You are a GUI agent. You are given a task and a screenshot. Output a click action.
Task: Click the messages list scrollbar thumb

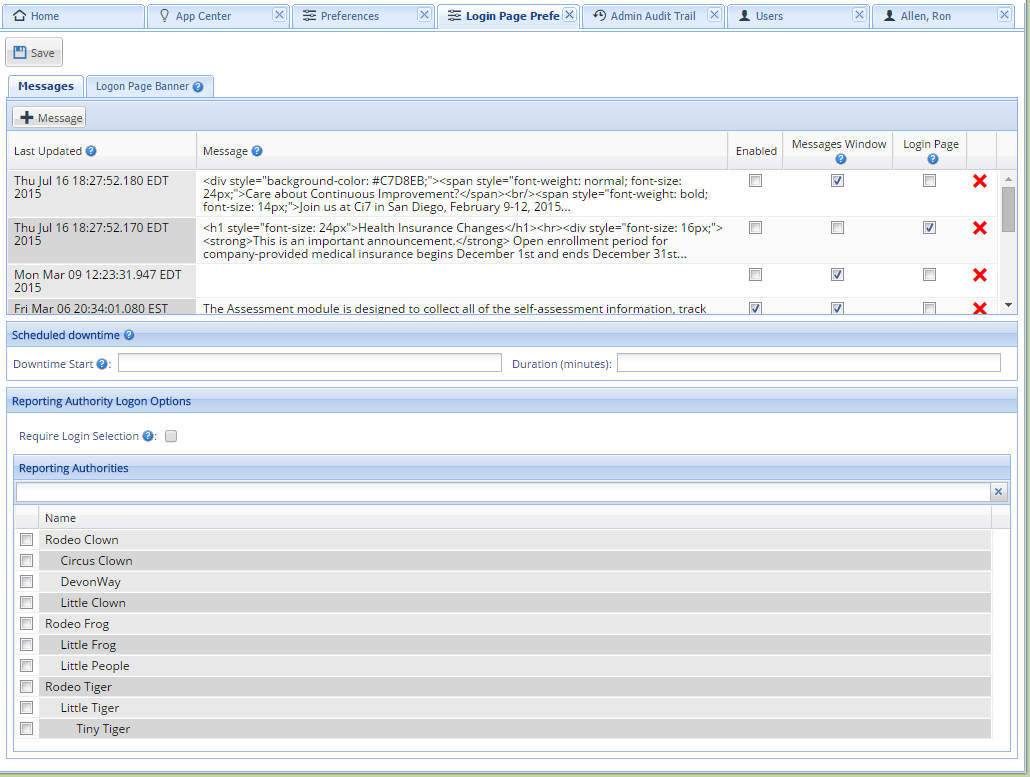[x=1008, y=209]
